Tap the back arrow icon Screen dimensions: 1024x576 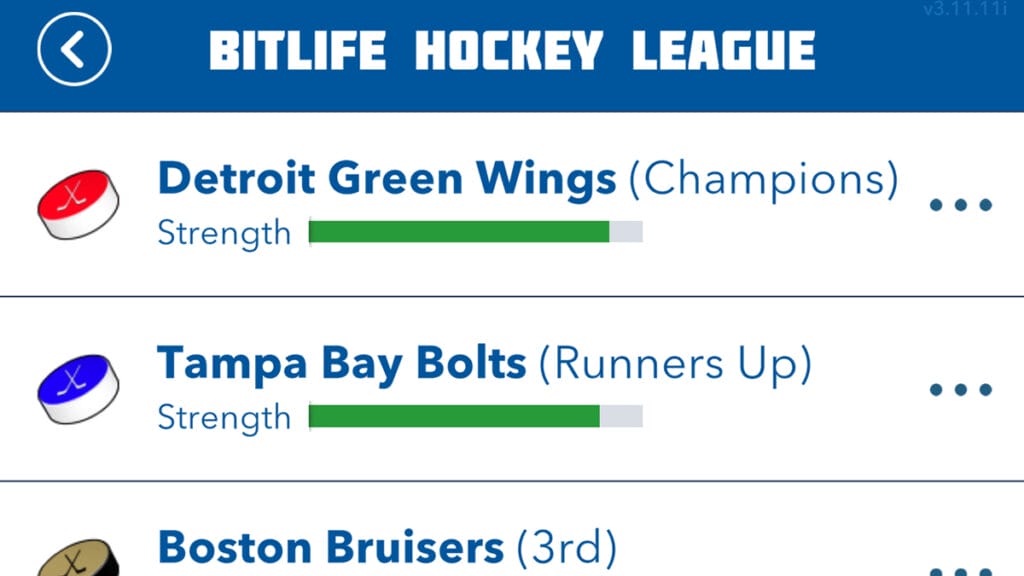(x=73, y=50)
